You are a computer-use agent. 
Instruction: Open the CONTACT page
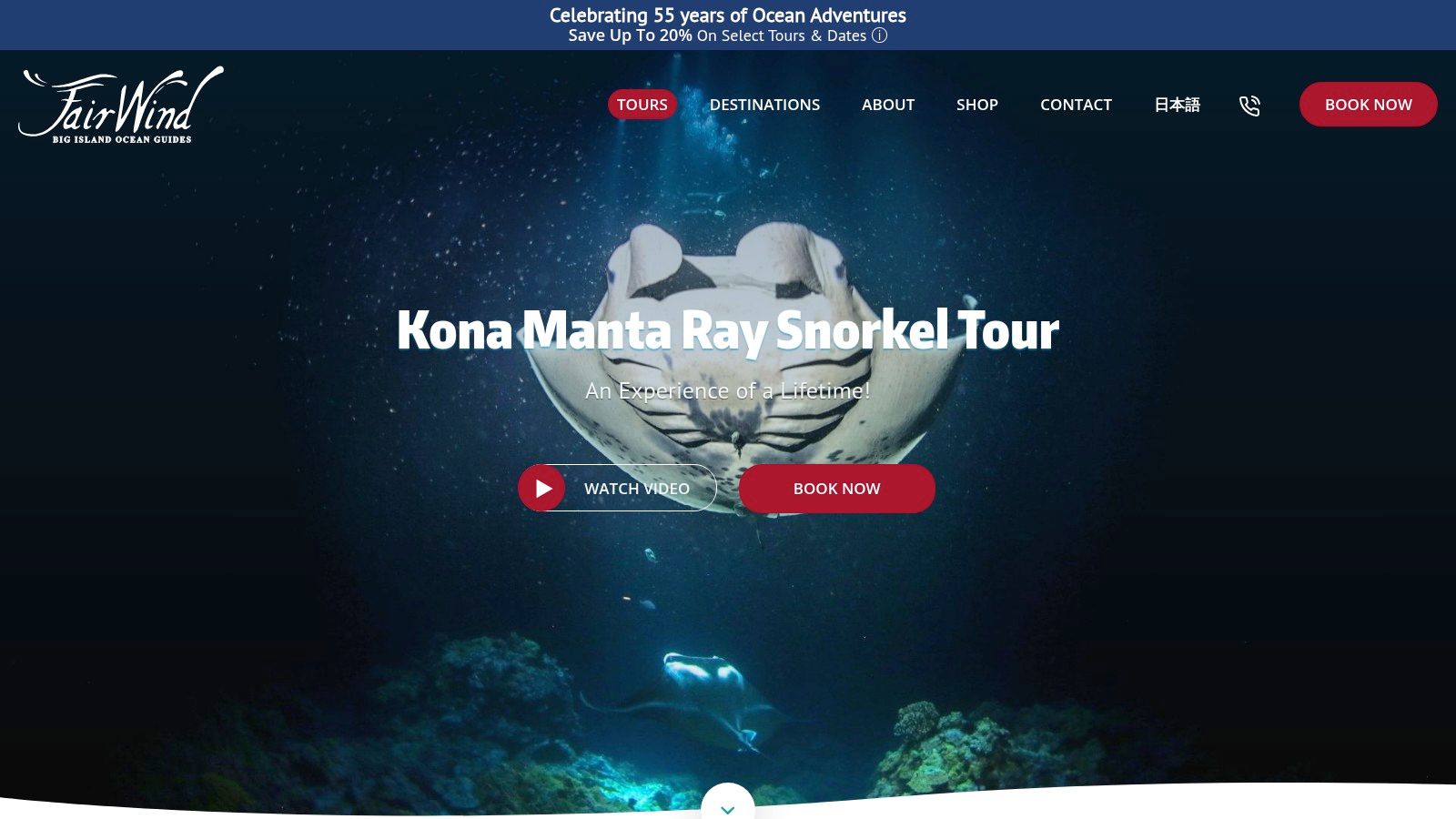coord(1076,105)
